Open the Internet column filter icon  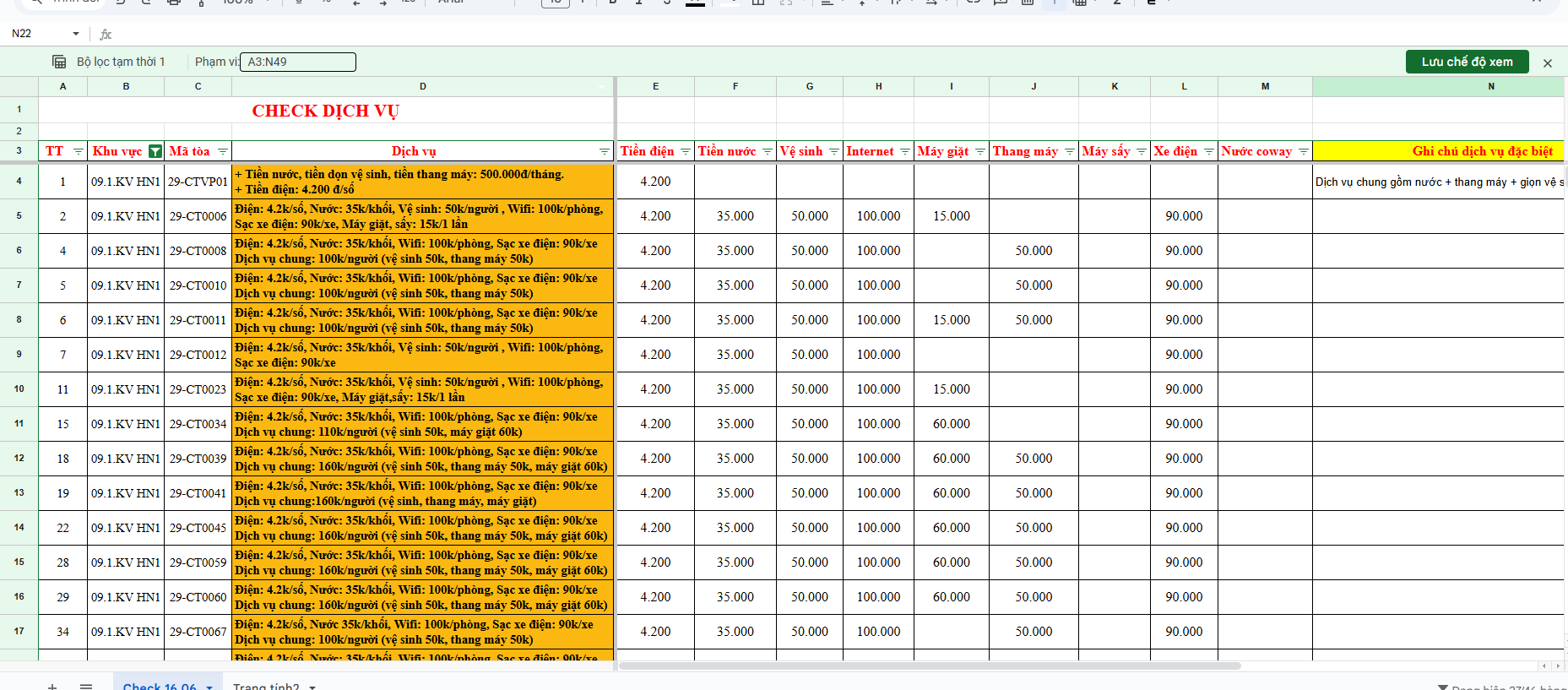(905, 151)
